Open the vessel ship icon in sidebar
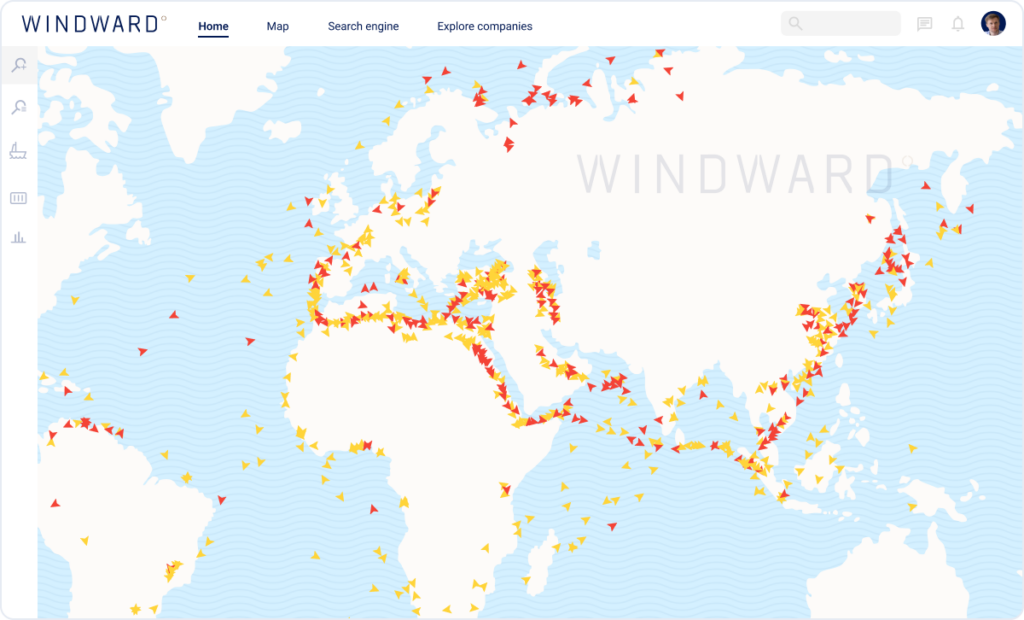The image size is (1024, 620). [18, 152]
